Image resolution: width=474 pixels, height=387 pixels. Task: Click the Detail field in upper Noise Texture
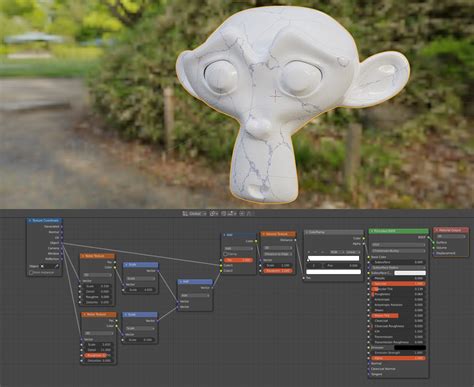coord(98,291)
